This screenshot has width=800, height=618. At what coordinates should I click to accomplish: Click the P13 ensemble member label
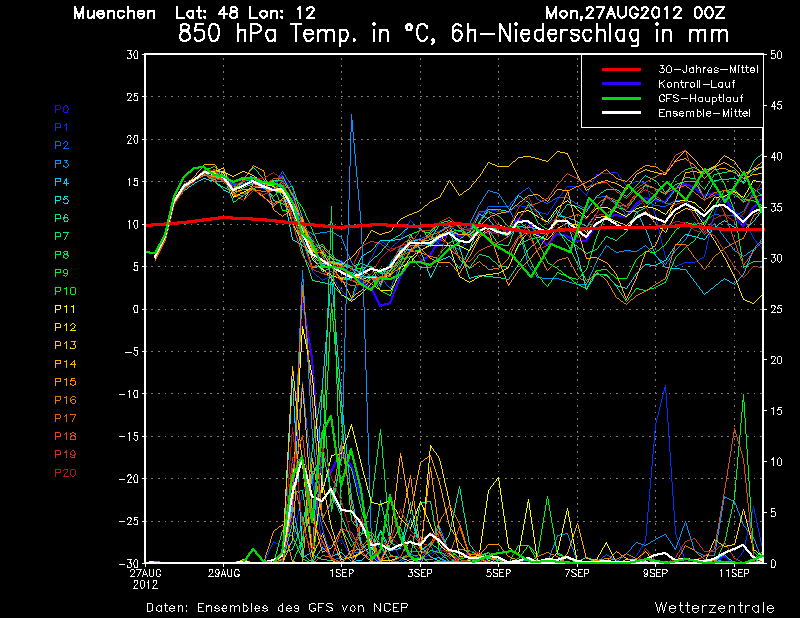(x=65, y=345)
